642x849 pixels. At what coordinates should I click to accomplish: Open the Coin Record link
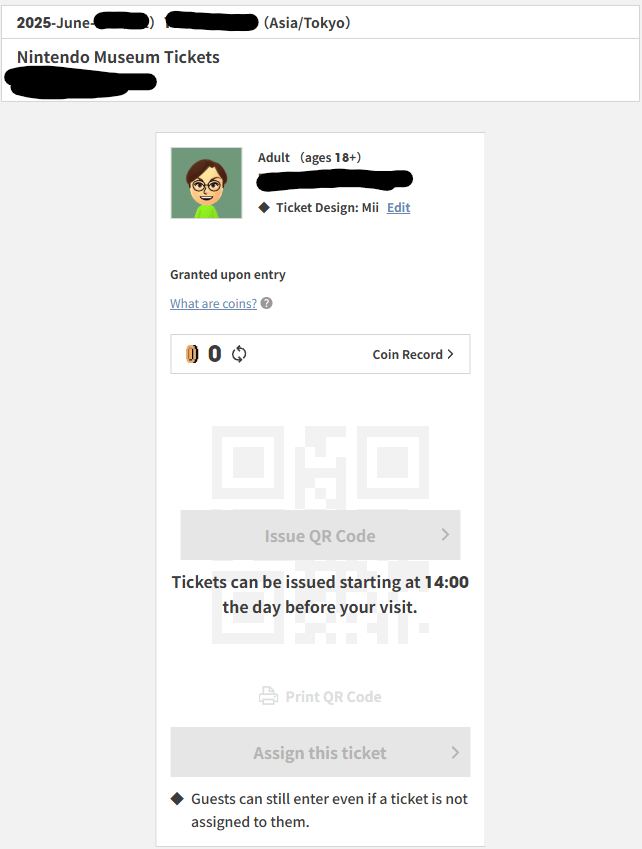pos(413,354)
